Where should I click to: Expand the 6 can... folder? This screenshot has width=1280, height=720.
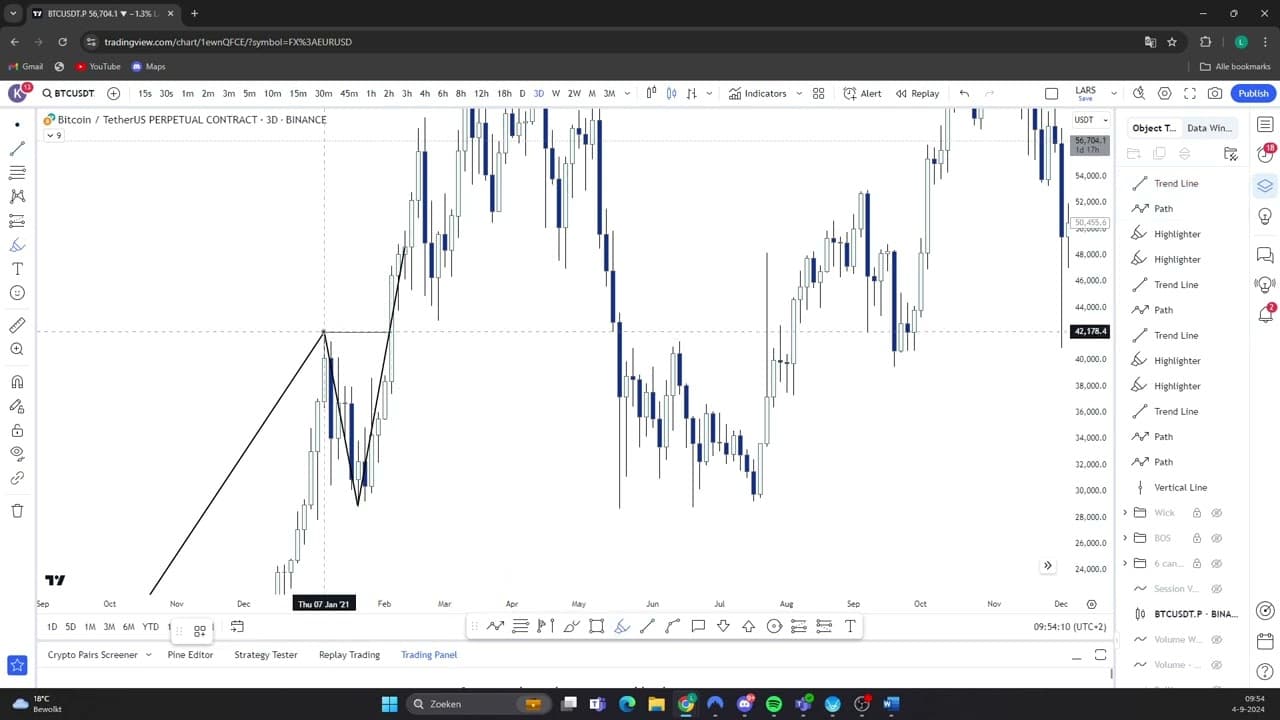(1125, 563)
